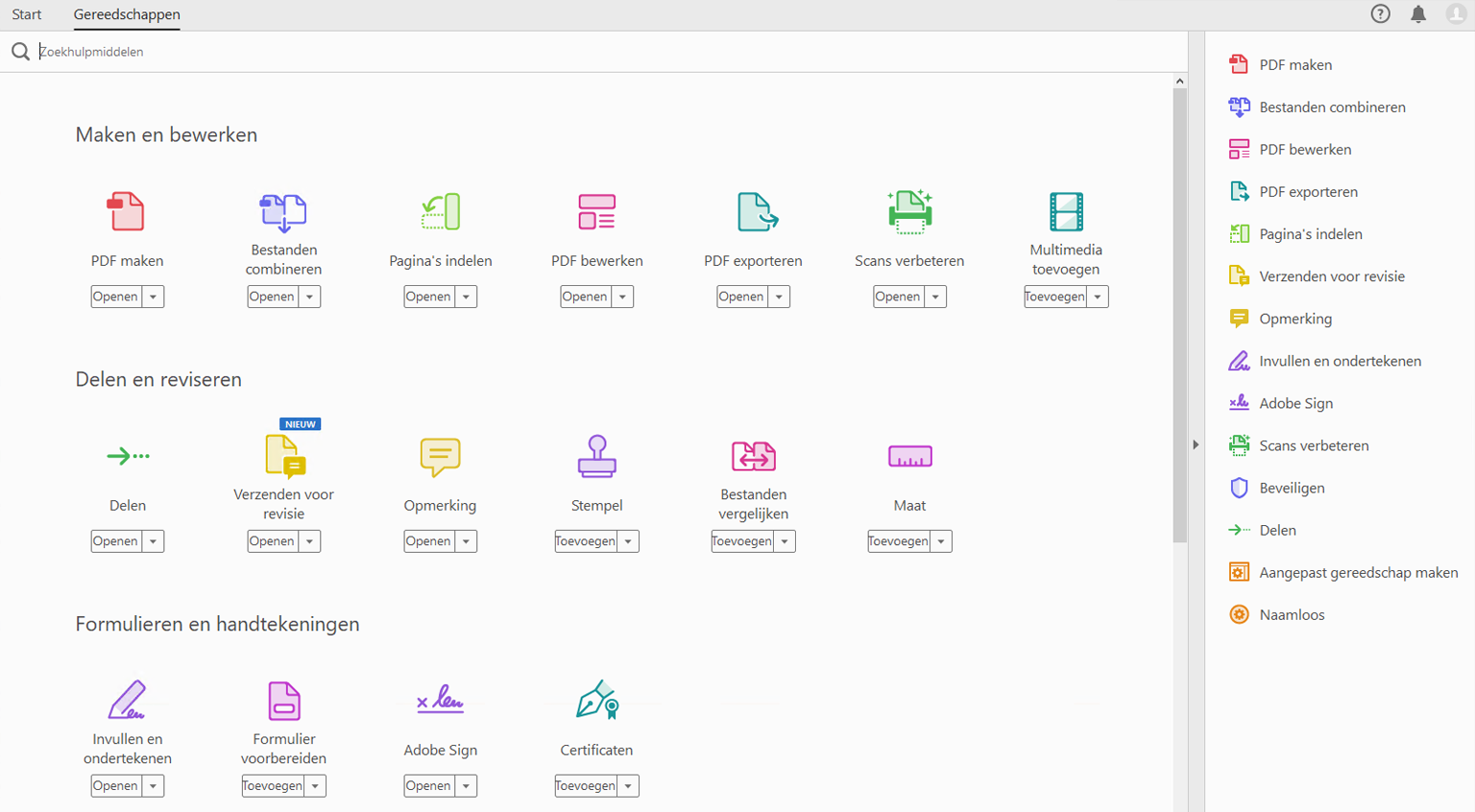Select the Scans verbeteren printer icon

click(x=909, y=211)
